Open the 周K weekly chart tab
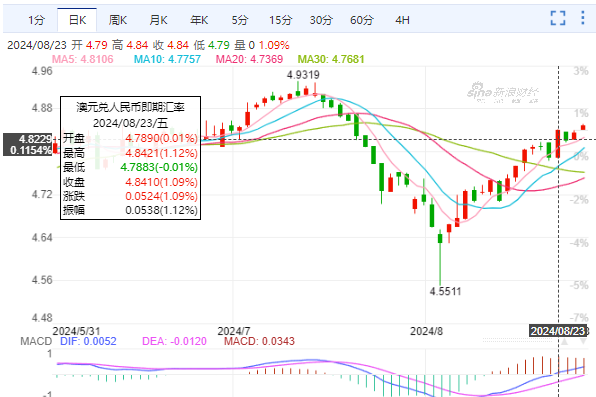This screenshot has width=596, height=397. point(118,20)
